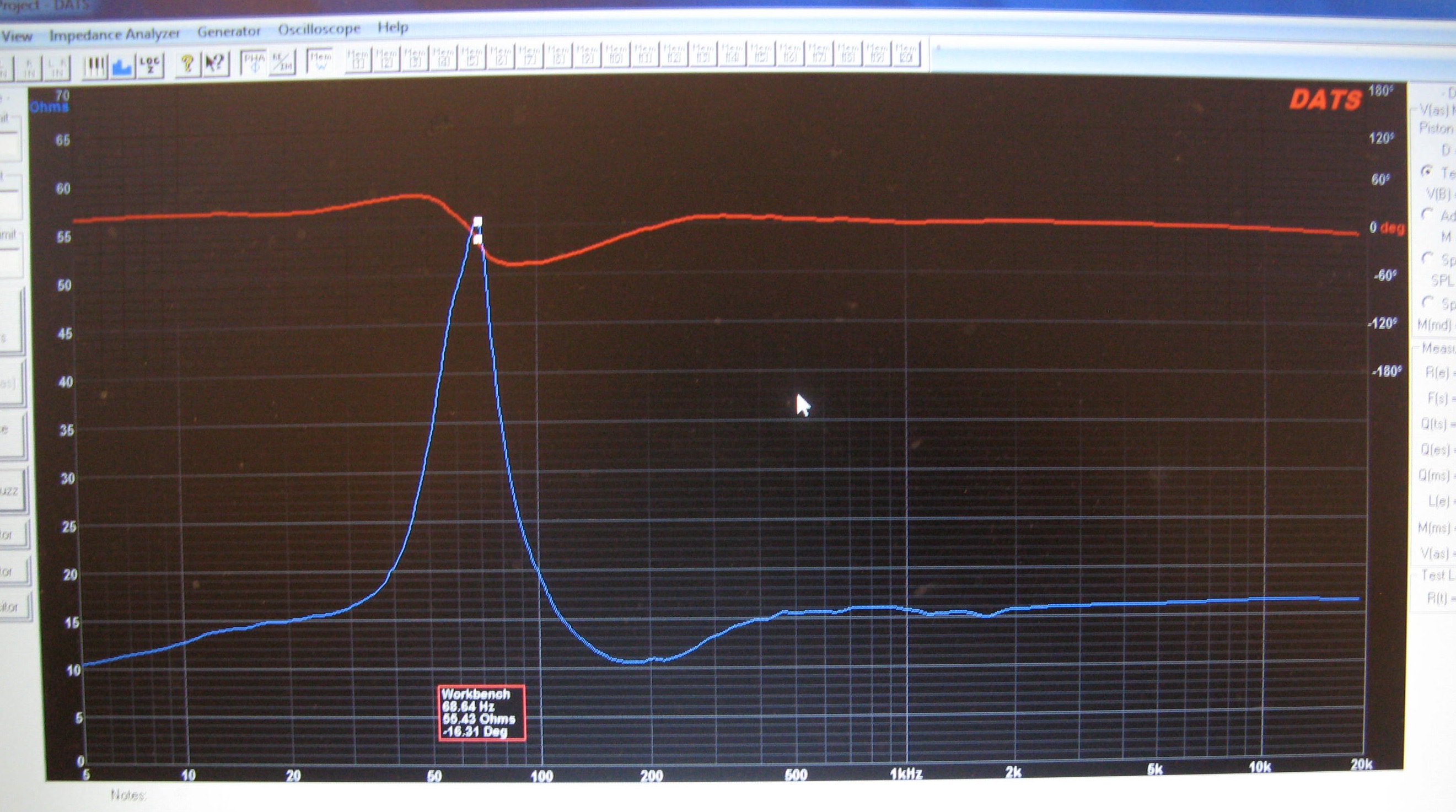Screen dimensions: 1456x812
Task: Click the '68.64 Hz' readout value
Action: tap(468, 707)
